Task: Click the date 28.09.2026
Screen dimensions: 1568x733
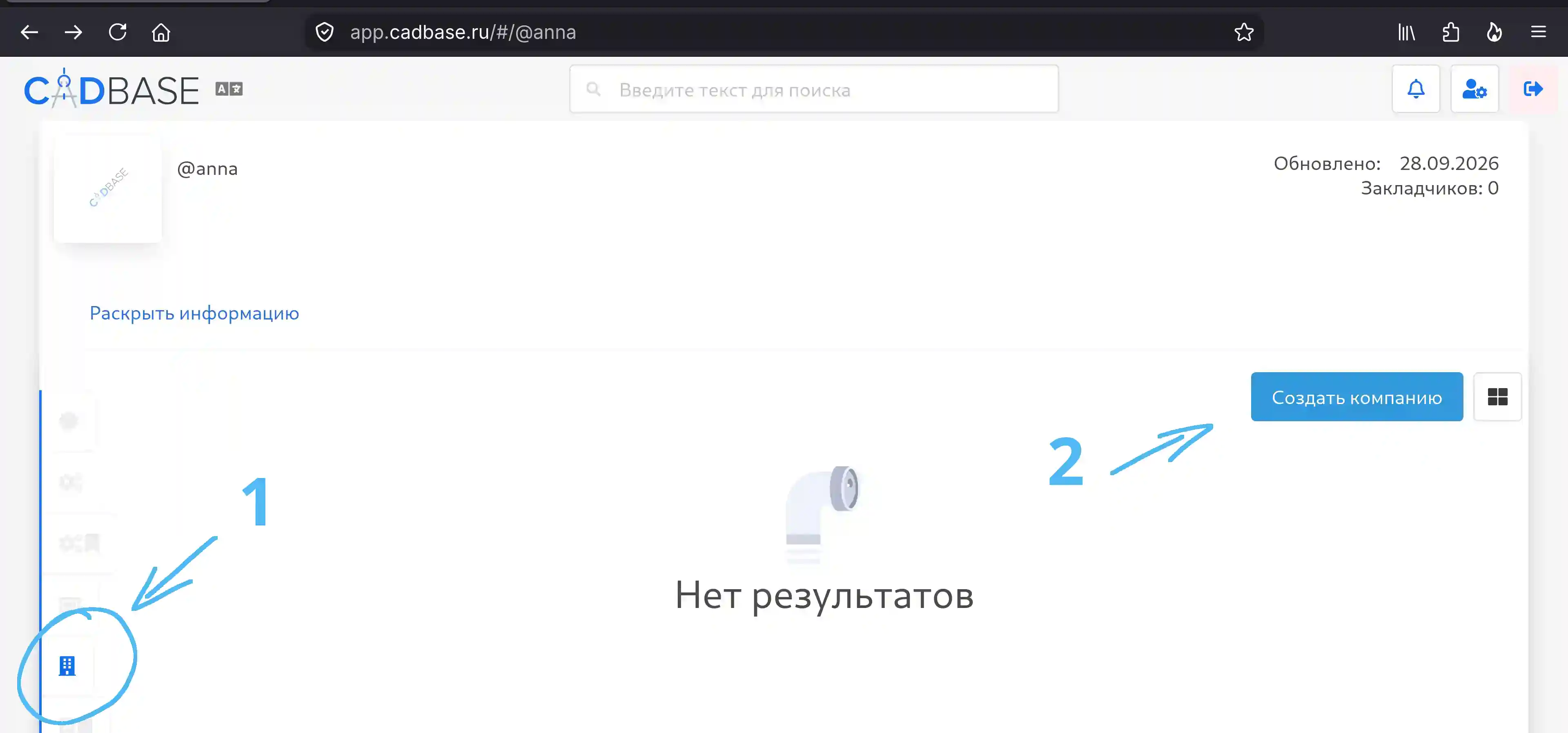Action: [x=1449, y=163]
